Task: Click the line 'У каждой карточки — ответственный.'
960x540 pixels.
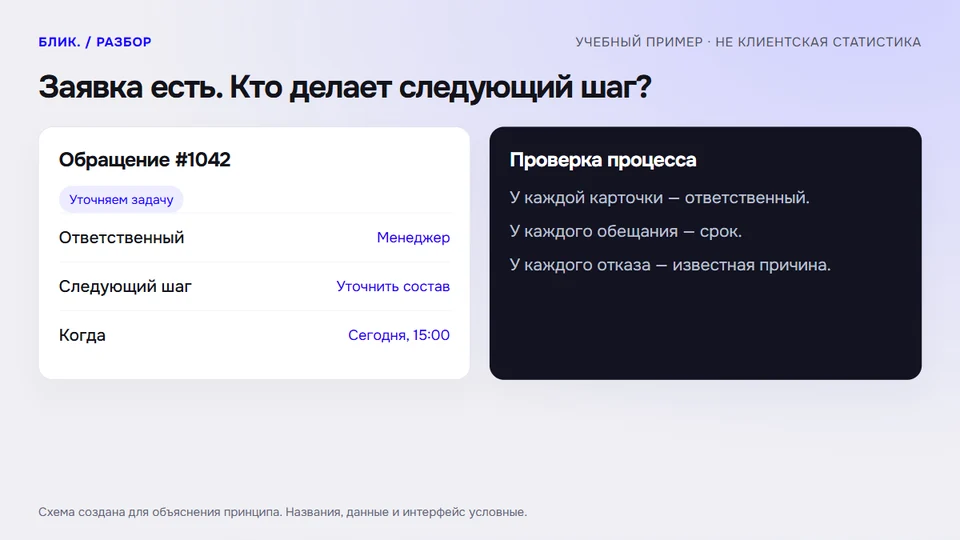Action: tap(659, 198)
